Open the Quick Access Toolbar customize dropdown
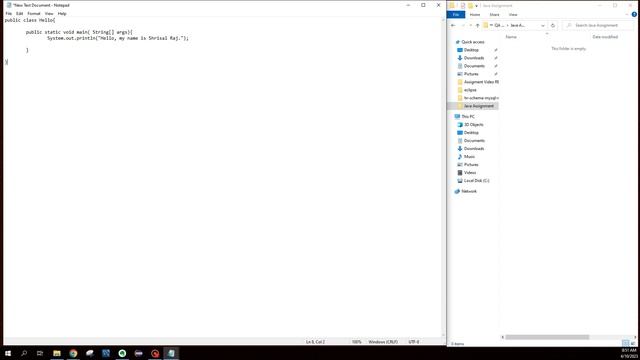The image size is (640, 360). pos(476,6)
